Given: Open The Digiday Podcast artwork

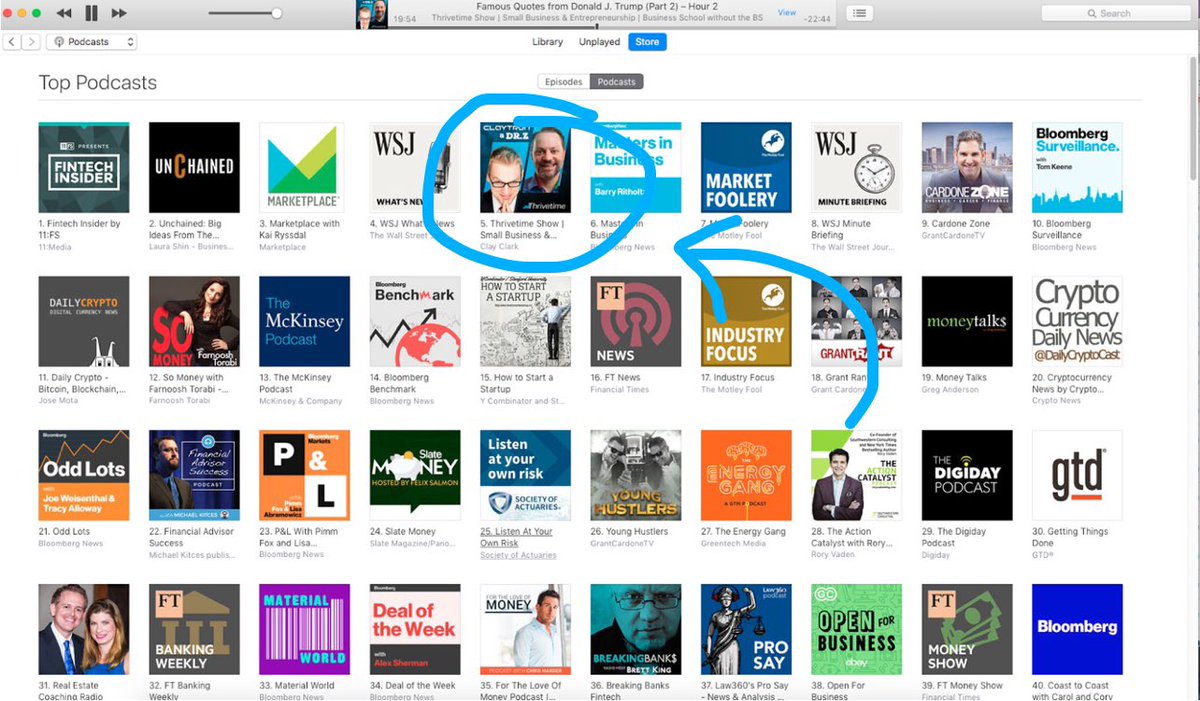Looking at the screenshot, I should click(966, 476).
